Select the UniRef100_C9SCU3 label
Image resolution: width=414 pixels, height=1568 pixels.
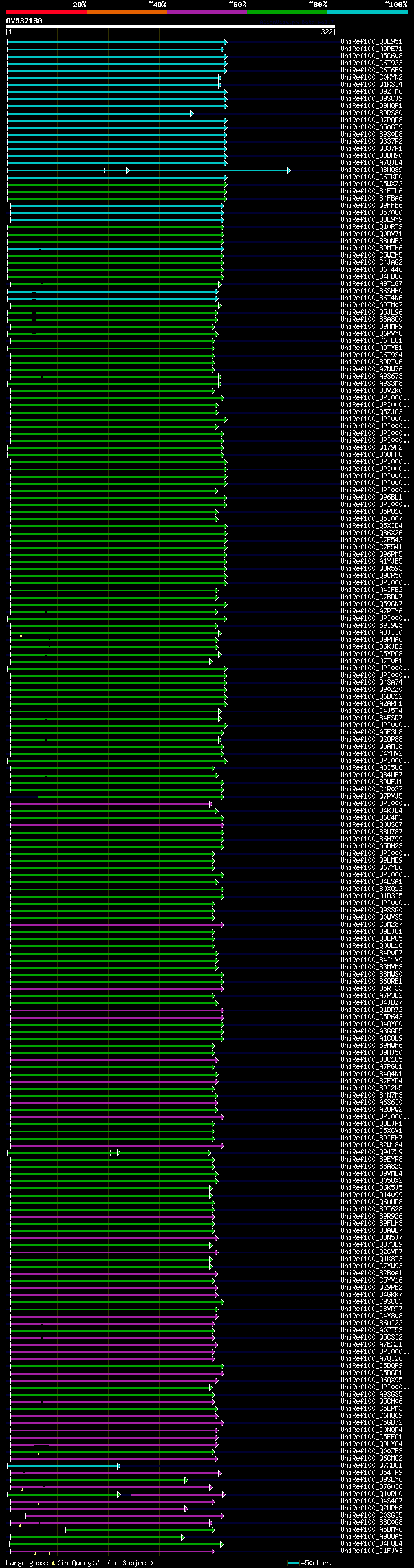pos(371,1302)
